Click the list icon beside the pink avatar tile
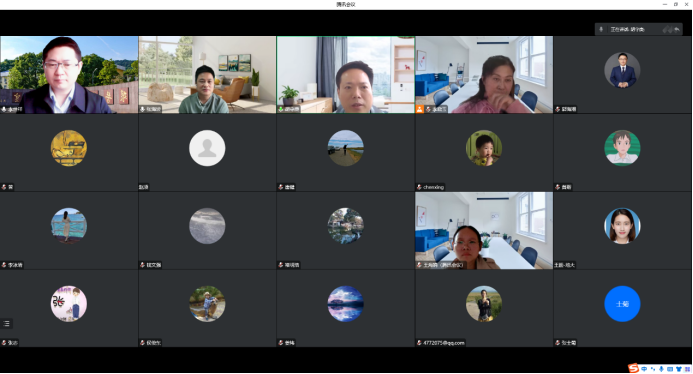Screen dimensions: 693x374 tap(6, 324)
